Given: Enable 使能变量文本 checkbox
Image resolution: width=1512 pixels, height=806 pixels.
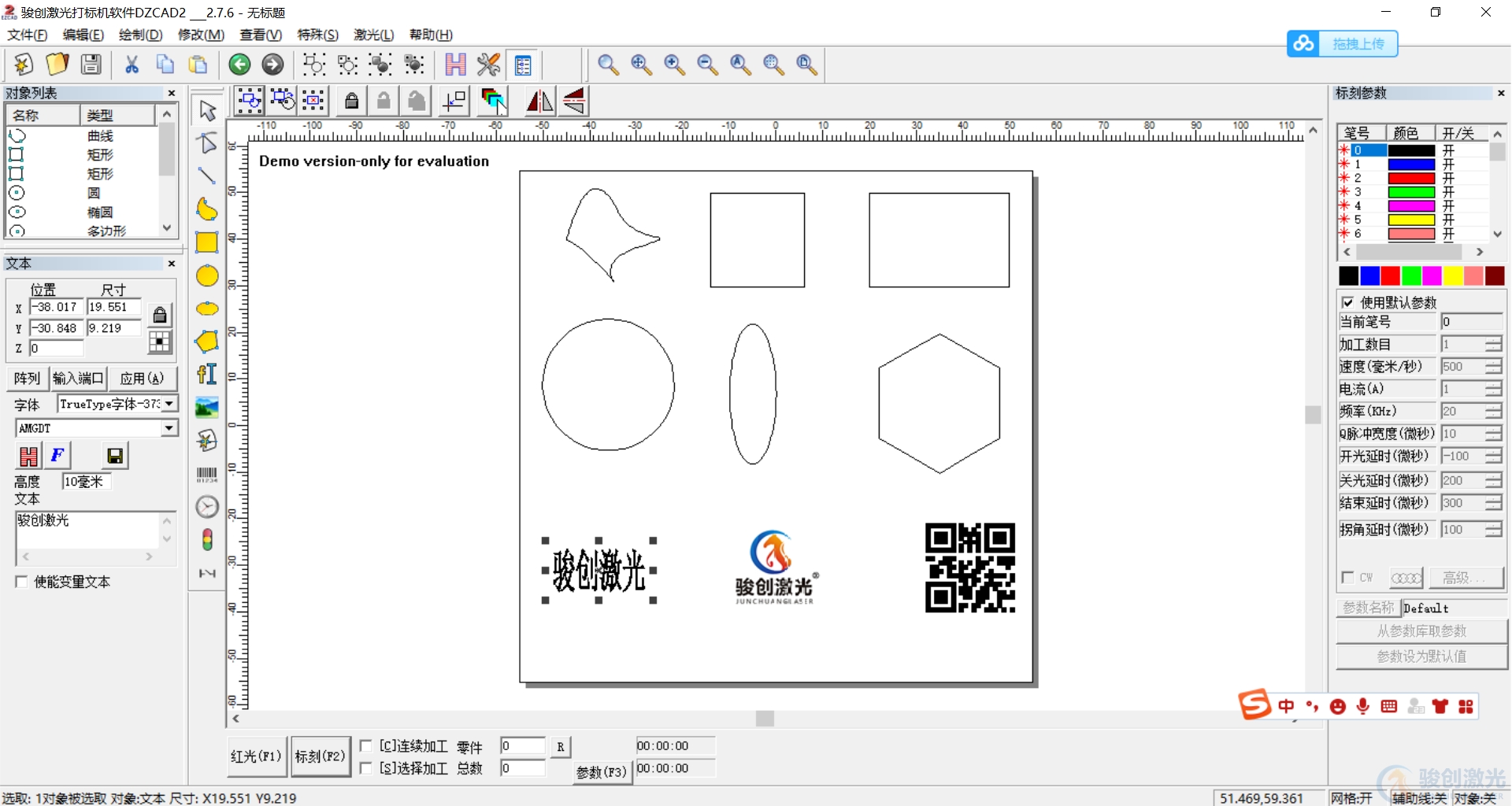Looking at the screenshot, I should 21,582.
